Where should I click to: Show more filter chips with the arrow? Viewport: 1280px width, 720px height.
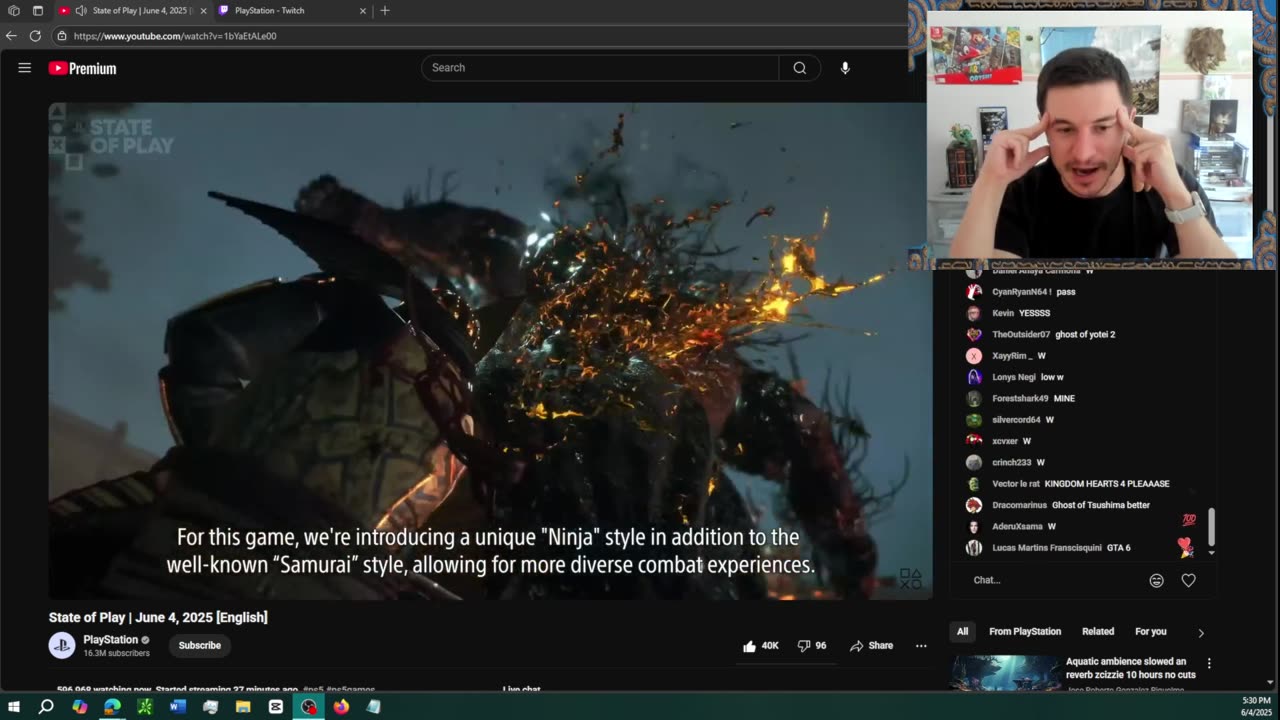point(1201,632)
